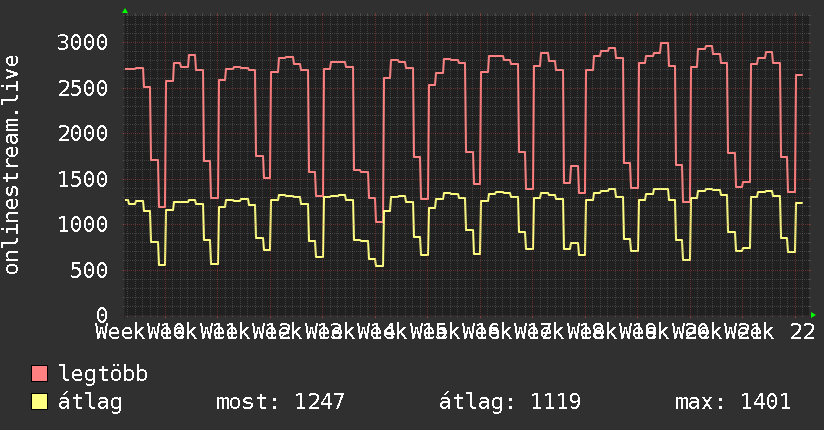Click the green arrow atop y-axis
The width and height of the screenshot is (824, 430).
125,11
